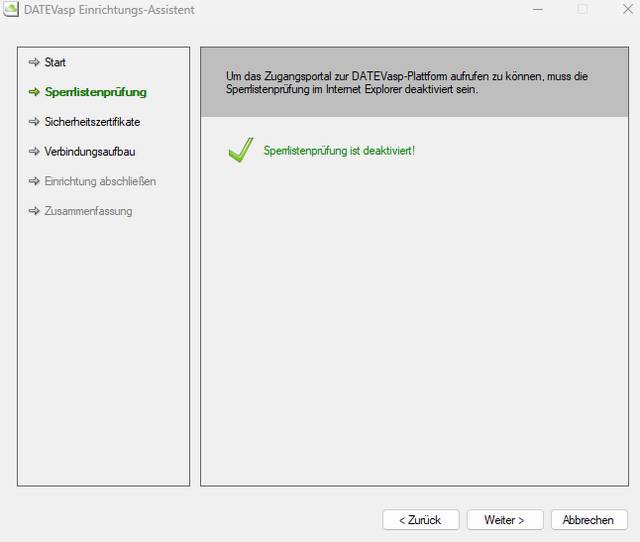Click the DATEVasp app icon in title bar
This screenshot has width=640, height=542.
point(11,9)
